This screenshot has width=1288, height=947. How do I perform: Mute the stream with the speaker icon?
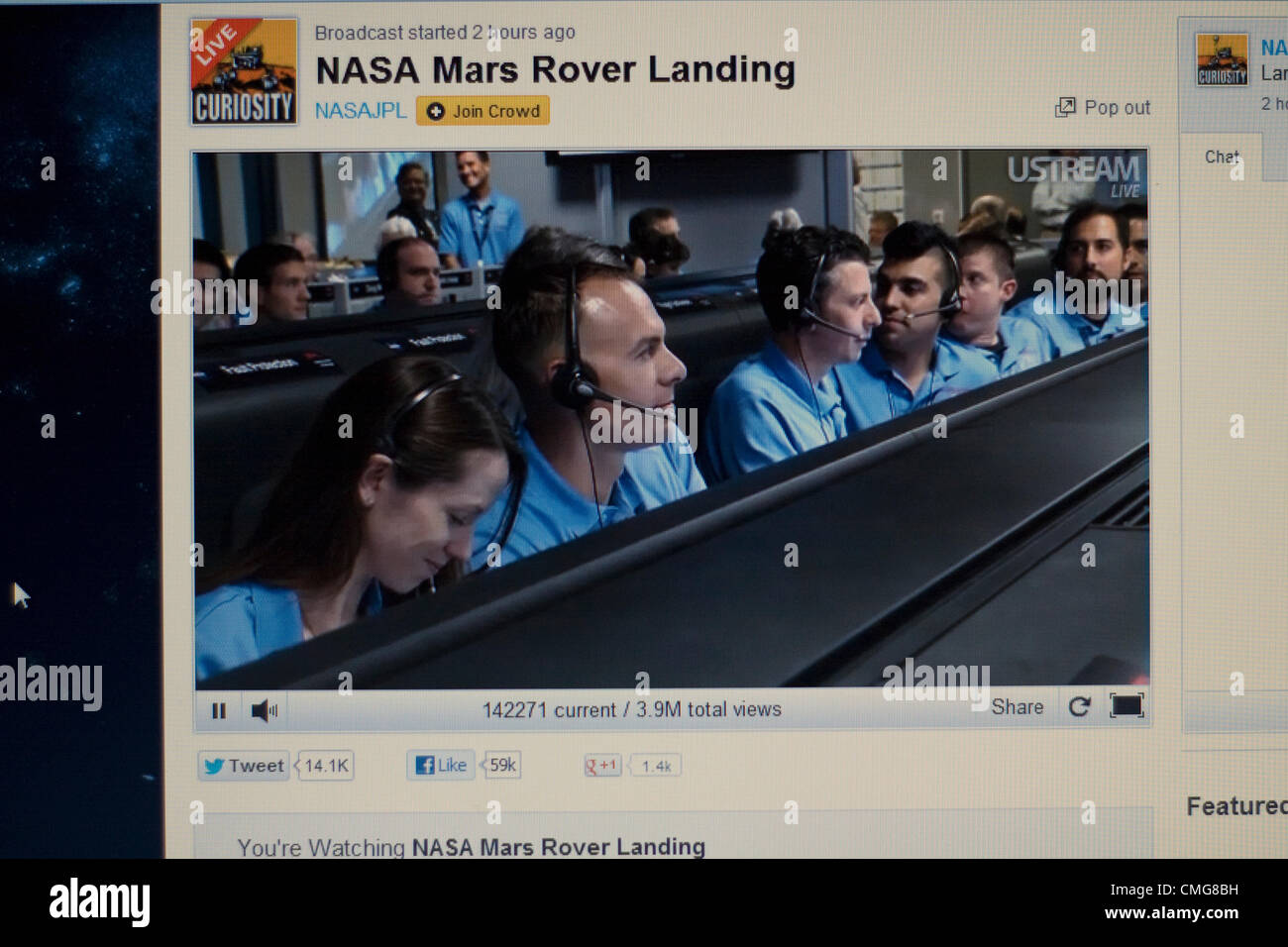264,710
